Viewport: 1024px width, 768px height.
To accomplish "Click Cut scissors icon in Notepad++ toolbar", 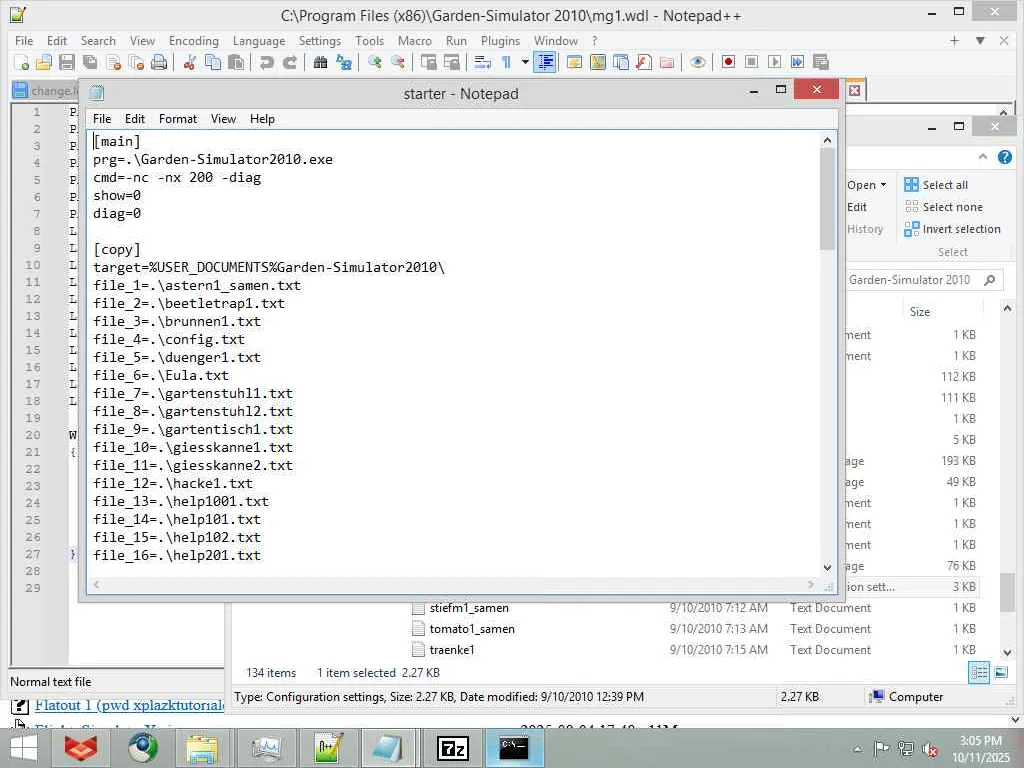I will click(x=189, y=62).
